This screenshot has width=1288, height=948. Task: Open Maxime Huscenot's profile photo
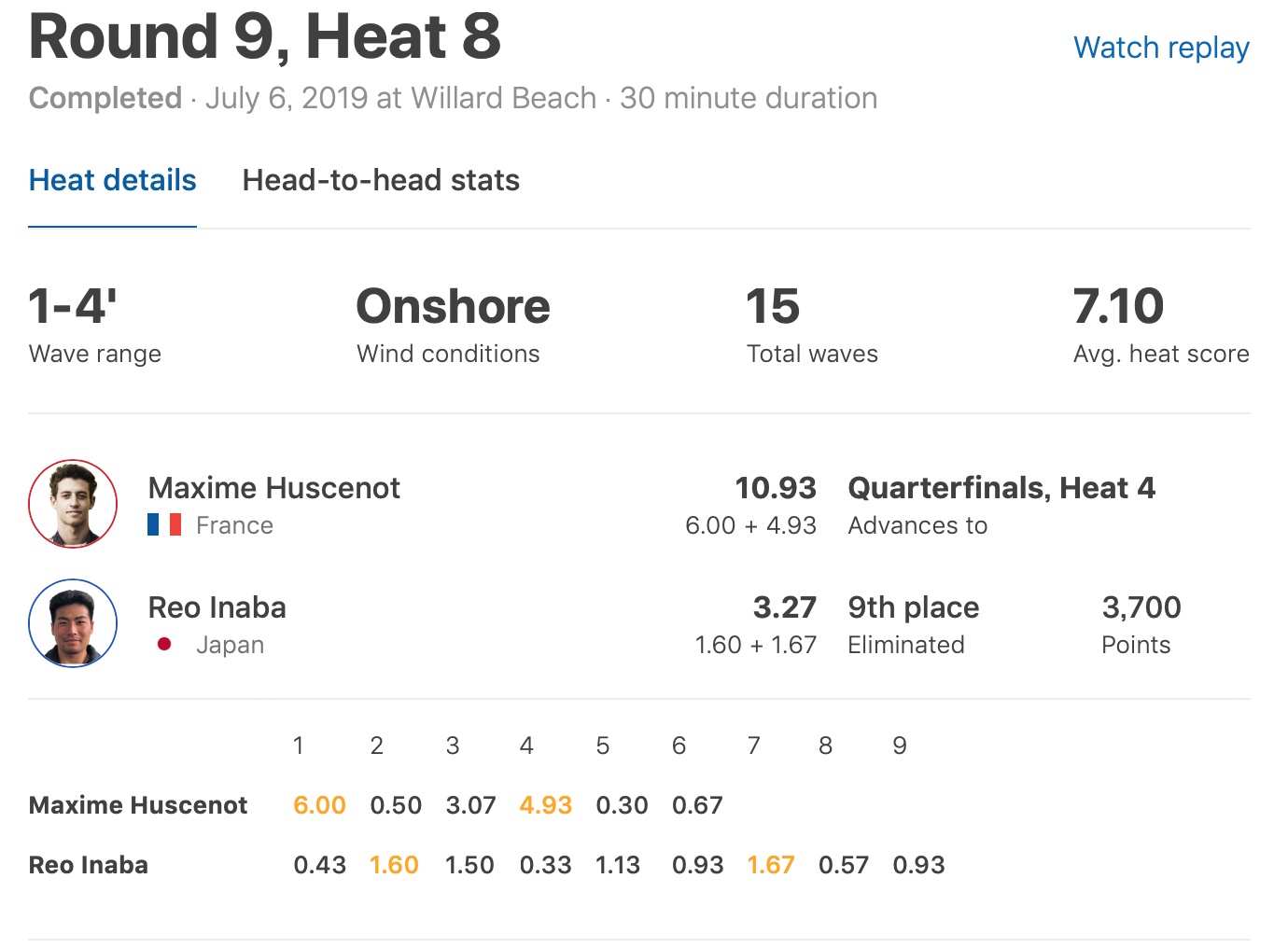click(x=73, y=504)
